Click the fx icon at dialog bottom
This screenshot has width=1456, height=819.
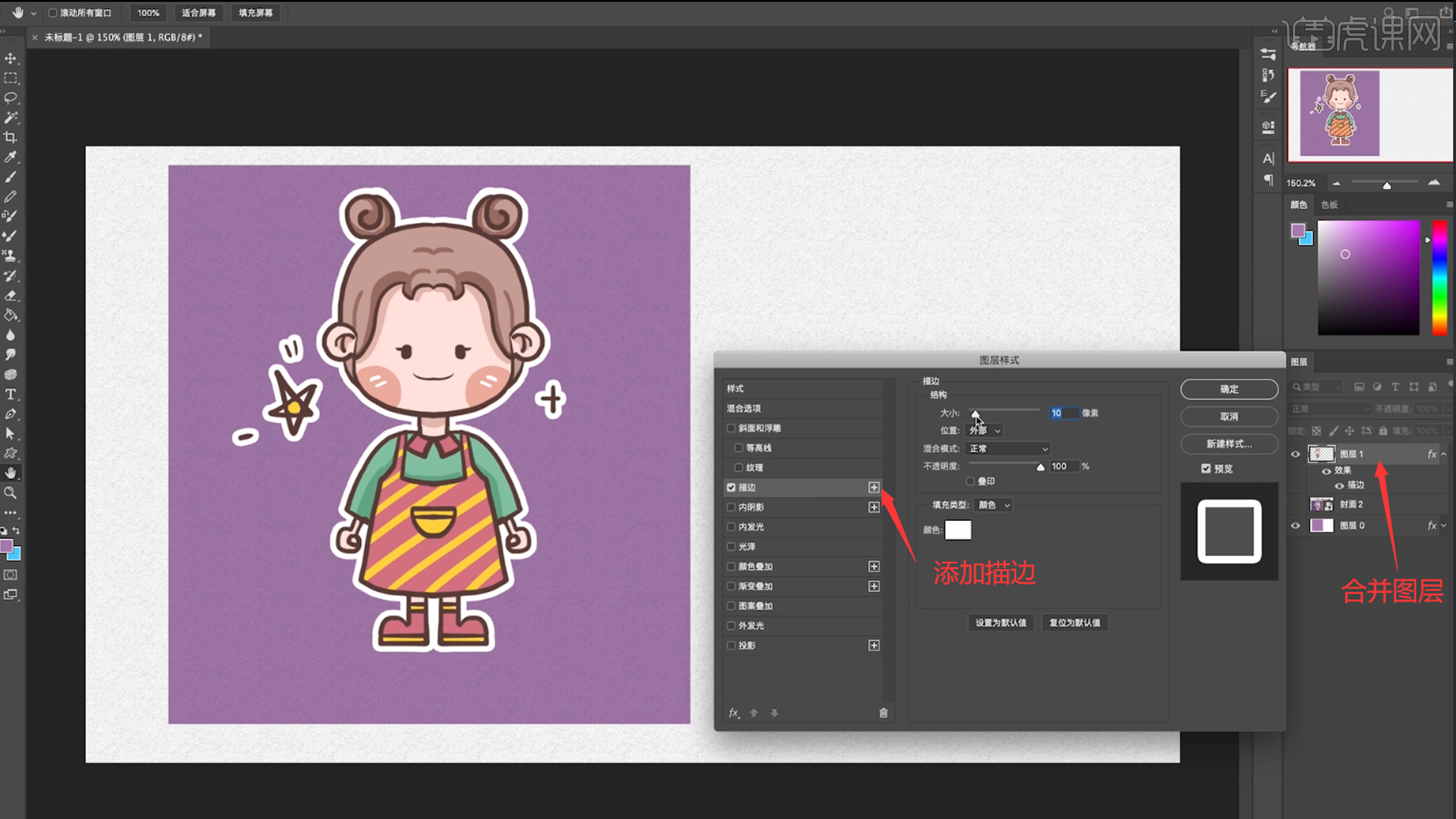coord(733,713)
